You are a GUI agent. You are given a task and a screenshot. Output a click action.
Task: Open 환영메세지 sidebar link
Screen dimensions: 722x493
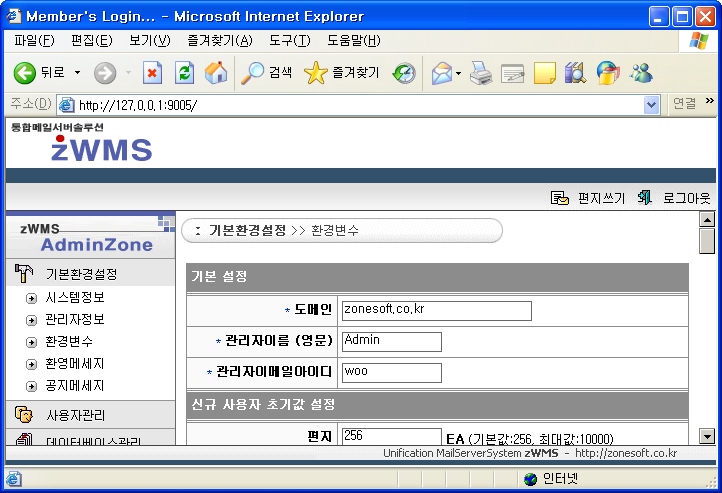point(74,363)
